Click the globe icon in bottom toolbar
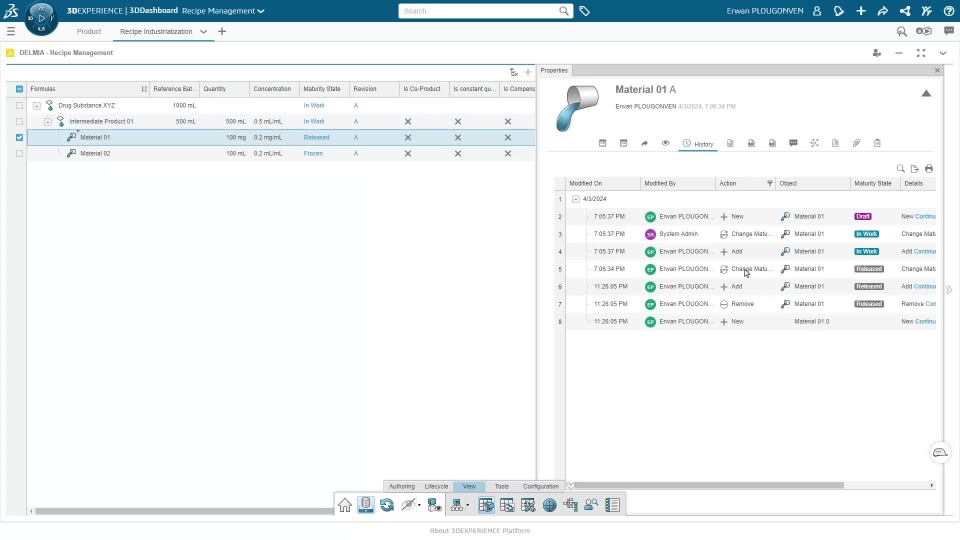This screenshot has width=960, height=540. [549, 505]
